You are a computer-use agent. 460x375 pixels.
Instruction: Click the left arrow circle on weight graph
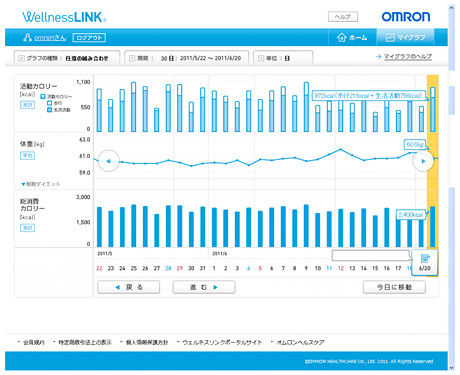[108, 161]
